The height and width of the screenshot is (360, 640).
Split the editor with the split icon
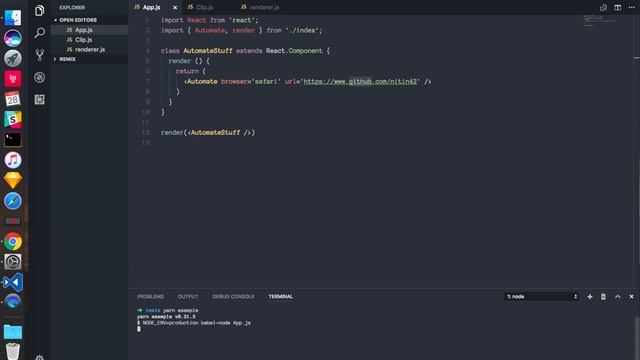618,8
